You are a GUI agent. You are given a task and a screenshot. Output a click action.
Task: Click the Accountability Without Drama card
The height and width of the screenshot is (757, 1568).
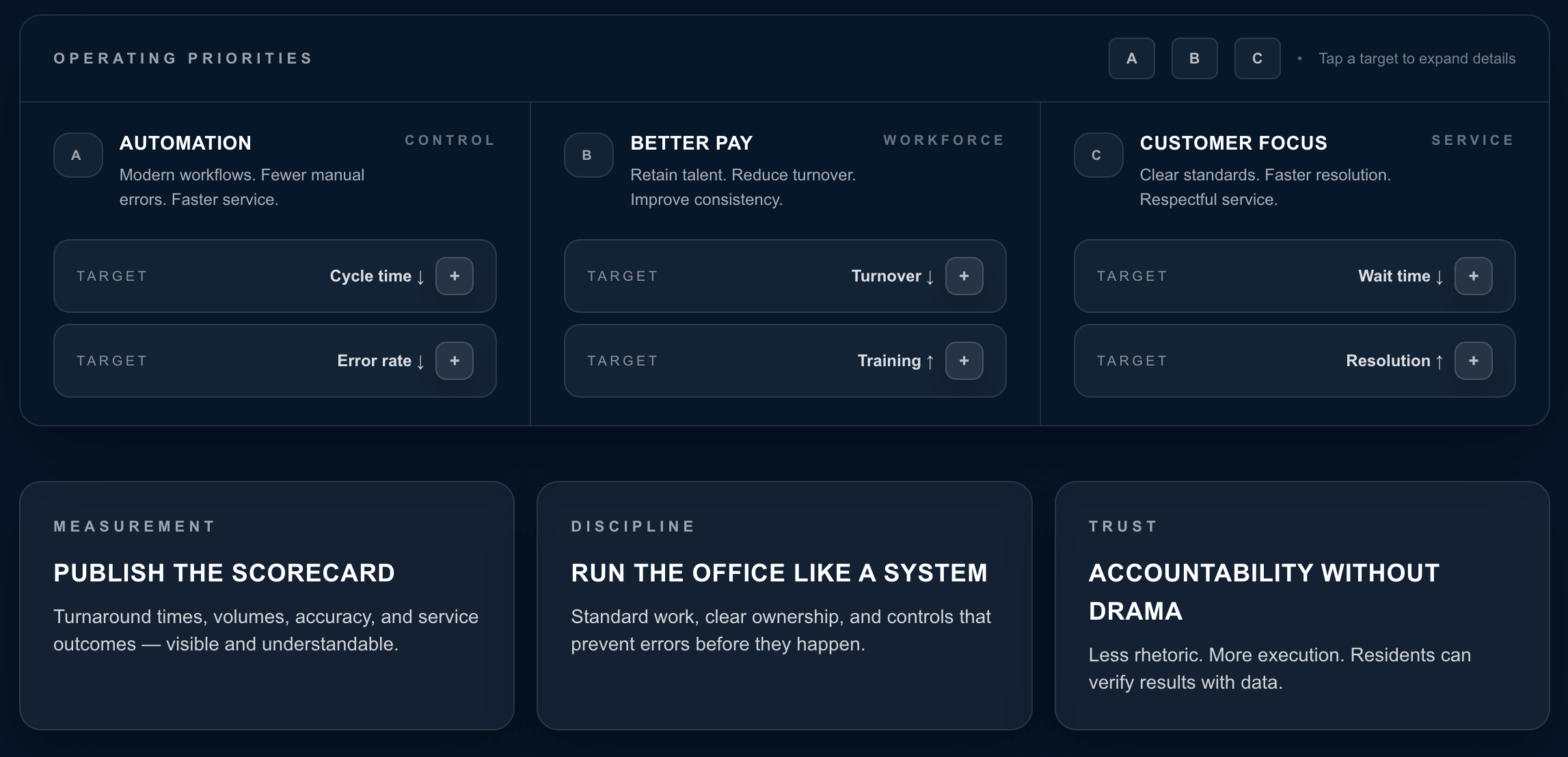click(1301, 605)
